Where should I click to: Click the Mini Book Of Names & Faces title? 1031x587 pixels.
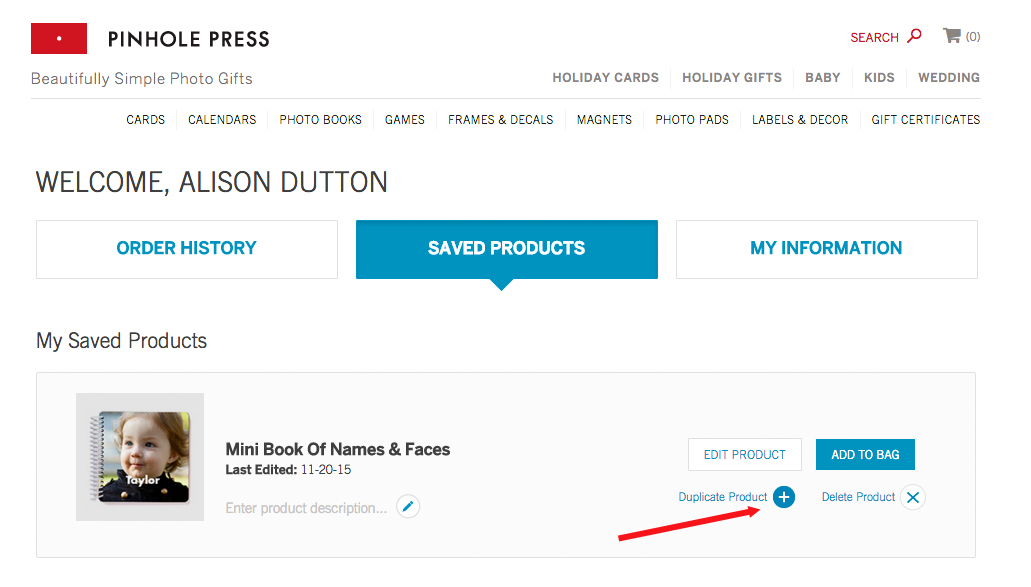point(338,450)
